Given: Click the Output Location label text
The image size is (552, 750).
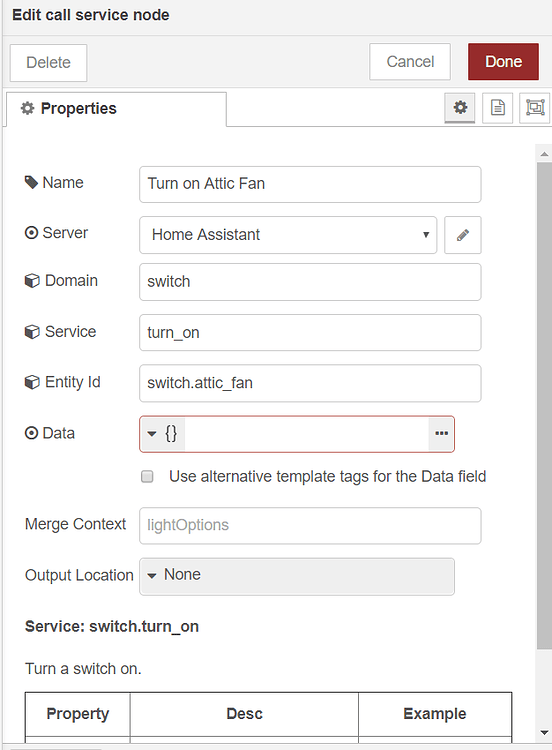Looking at the screenshot, I should [x=79, y=575].
